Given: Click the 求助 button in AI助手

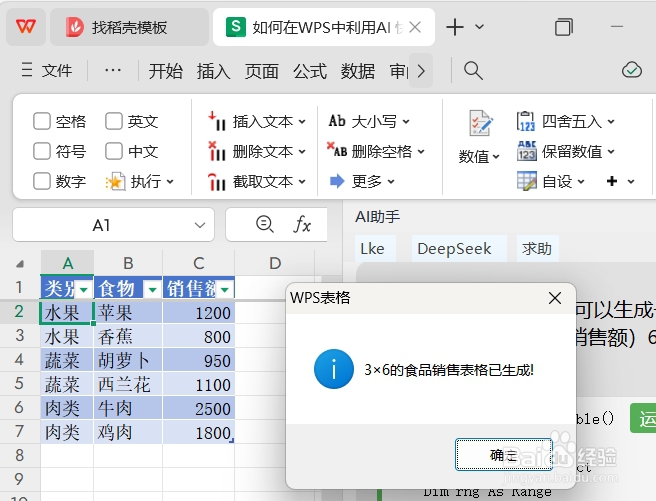Looking at the screenshot, I should 538,248.
